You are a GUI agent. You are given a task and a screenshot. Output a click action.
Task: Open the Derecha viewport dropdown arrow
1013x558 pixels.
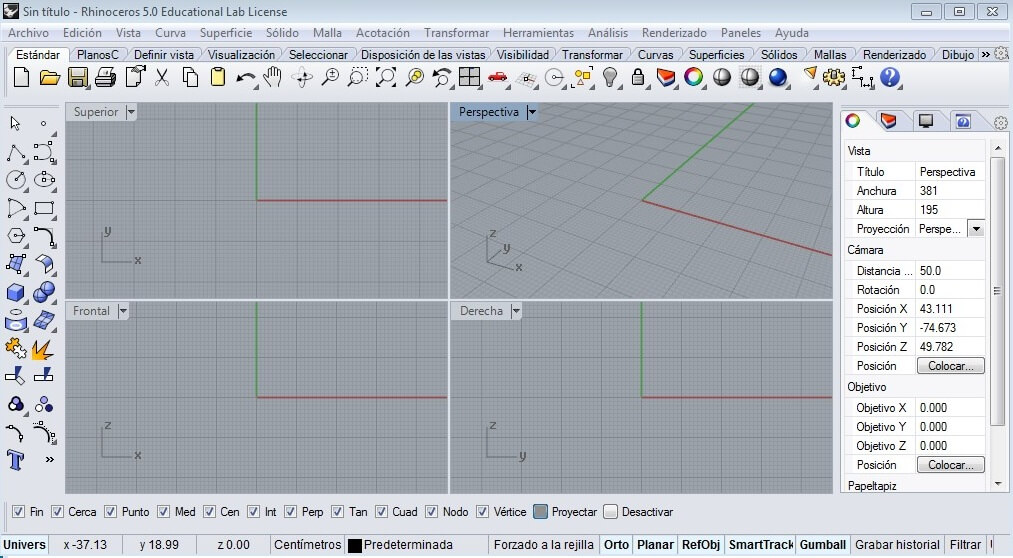click(516, 311)
